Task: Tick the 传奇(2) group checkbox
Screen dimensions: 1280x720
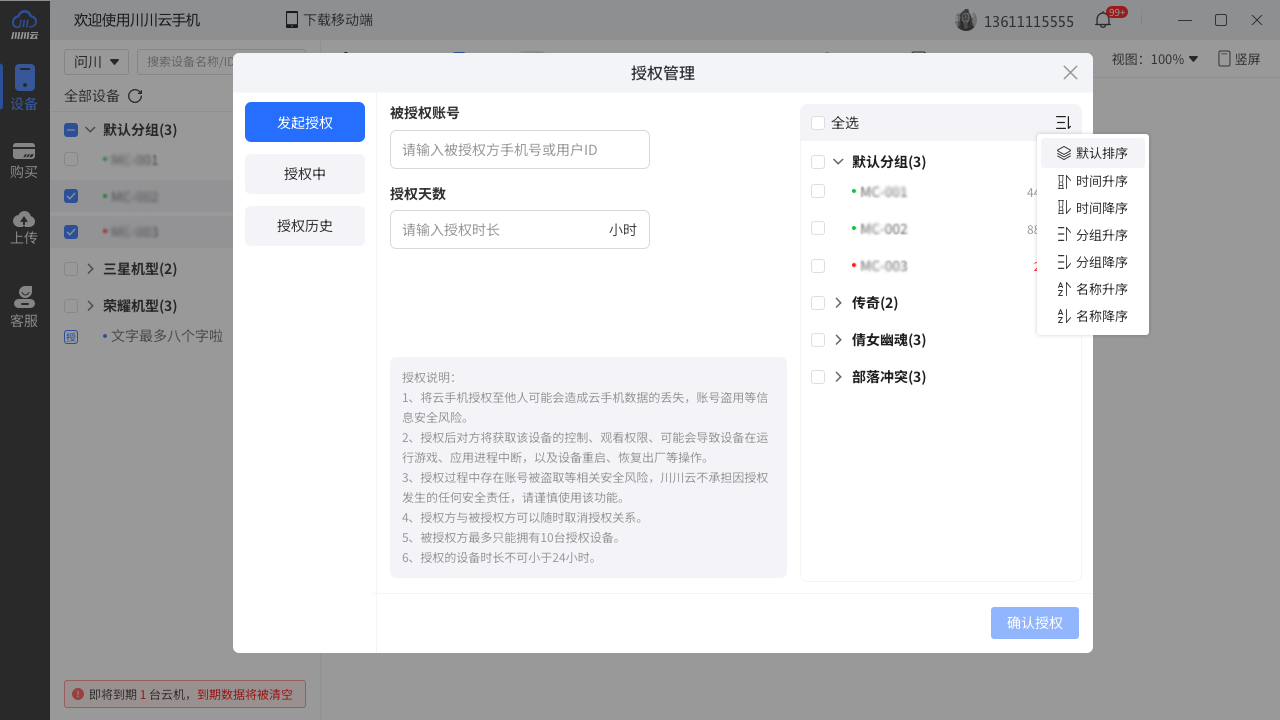Action: pos(818,303)
